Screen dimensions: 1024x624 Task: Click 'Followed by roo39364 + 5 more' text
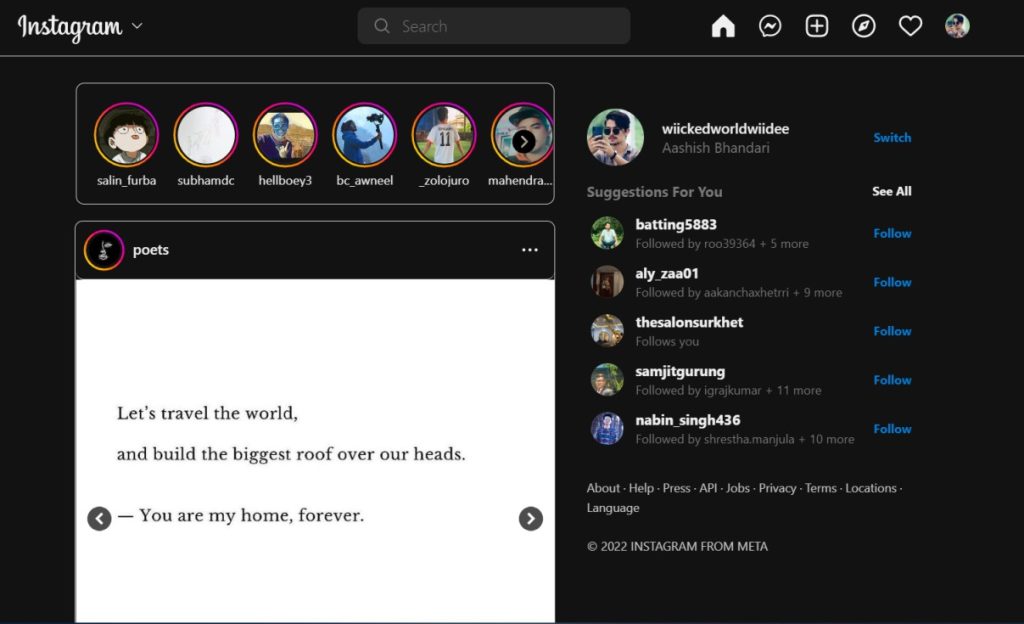tap(722, 243)
